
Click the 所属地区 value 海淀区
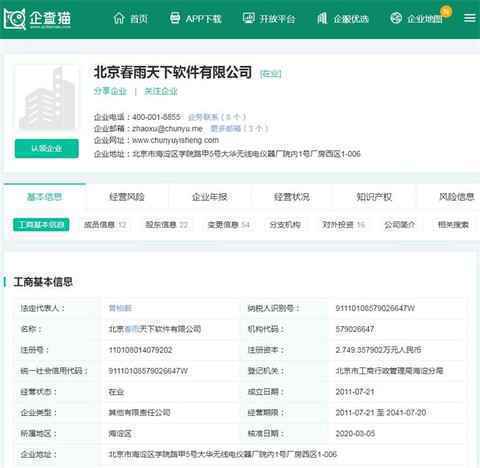click(x=120, y=434)
